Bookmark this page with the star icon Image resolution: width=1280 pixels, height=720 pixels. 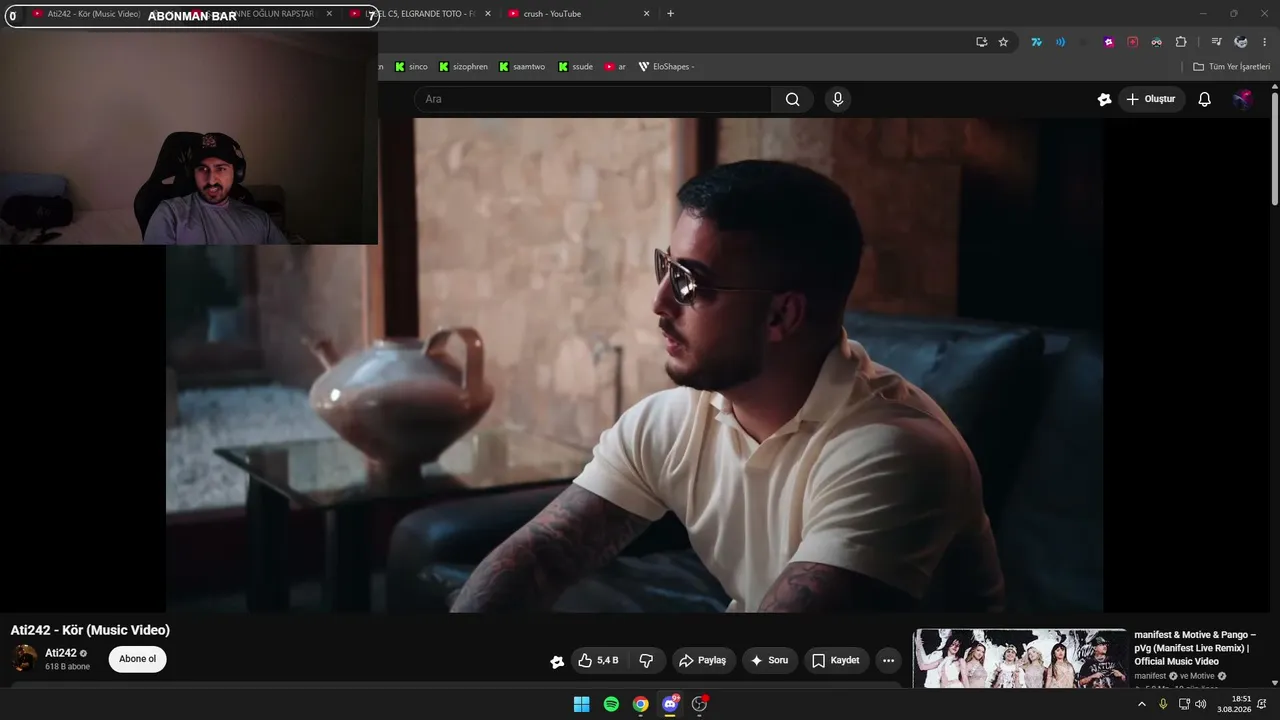pos(1003,42)
